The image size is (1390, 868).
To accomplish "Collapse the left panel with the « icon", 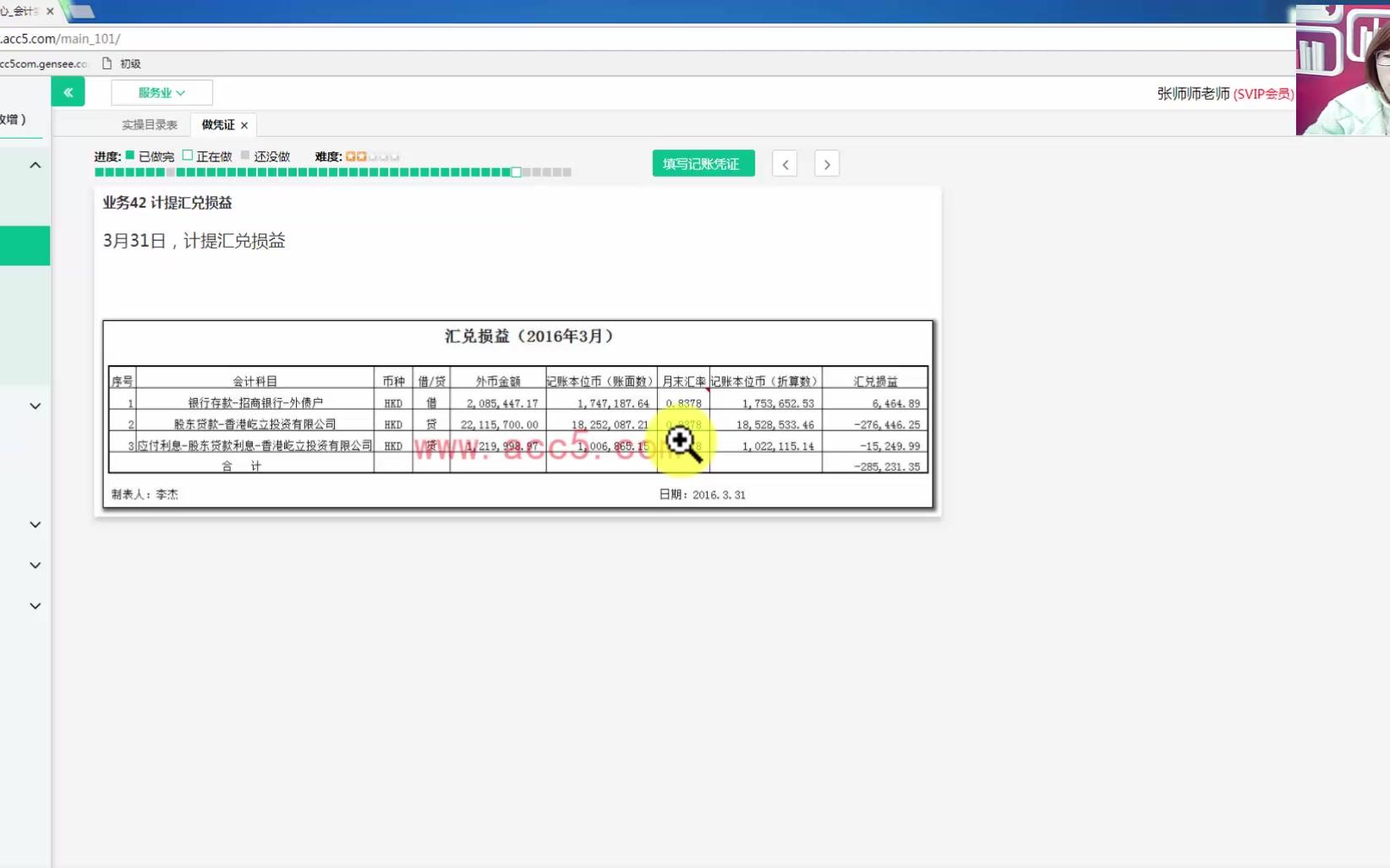I will coord(68,91).
